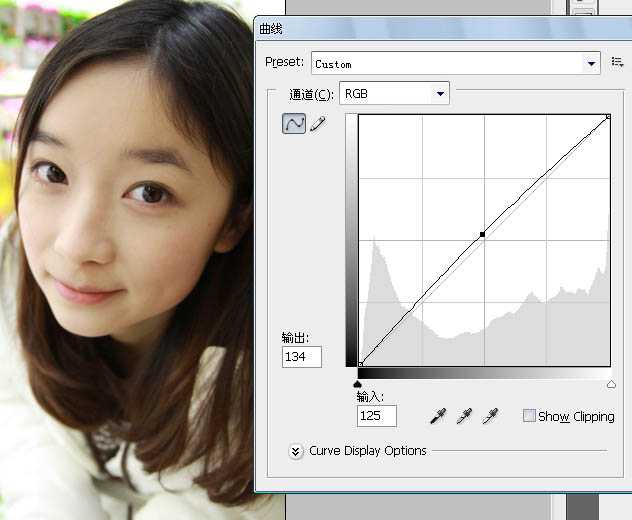The width and height of the screenshot is (632, 520).
Task: Pick the gray point eyedropper
Action: coord(463,416)
